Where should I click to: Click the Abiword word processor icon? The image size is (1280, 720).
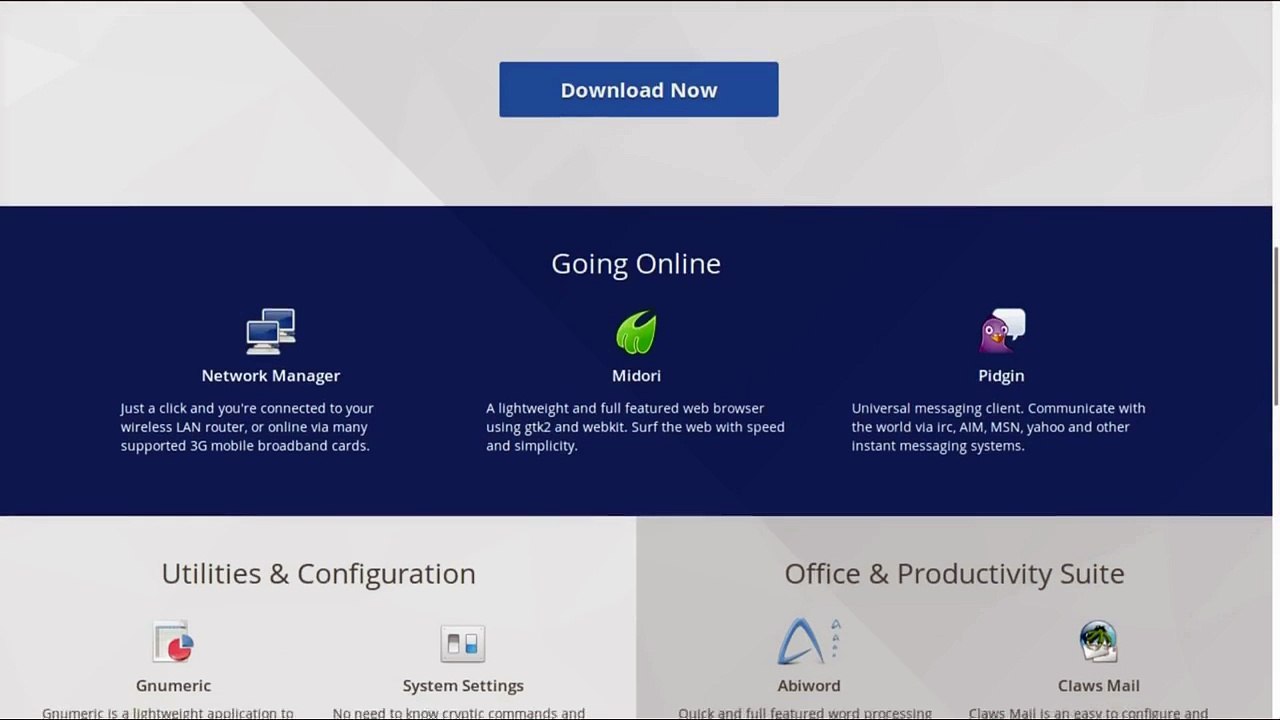click(809, 641)
